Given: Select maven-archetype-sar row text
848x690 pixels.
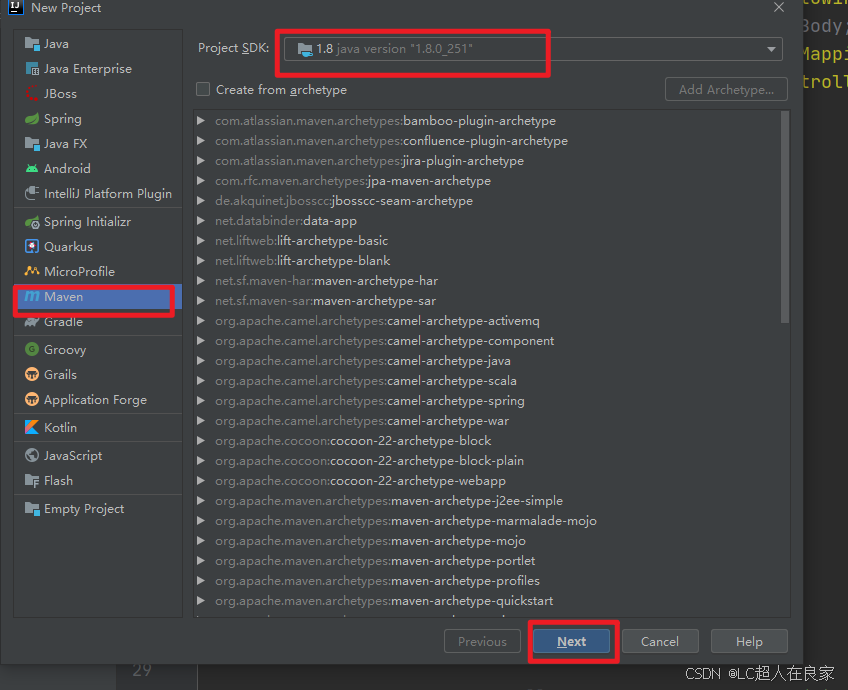Looking at the screenshot, I should tap(326, 301).
